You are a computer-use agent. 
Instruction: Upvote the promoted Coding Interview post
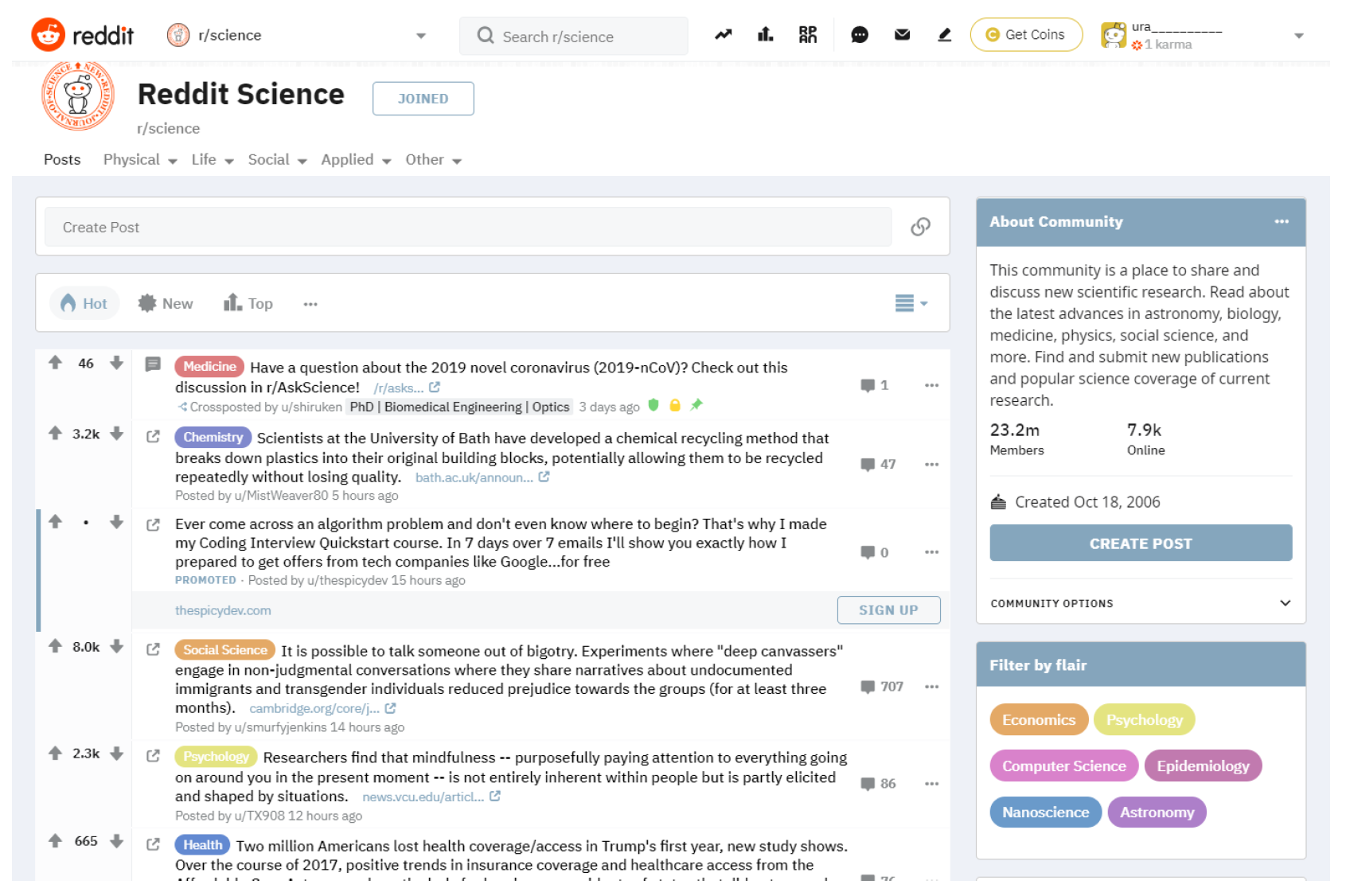[55, 522]
